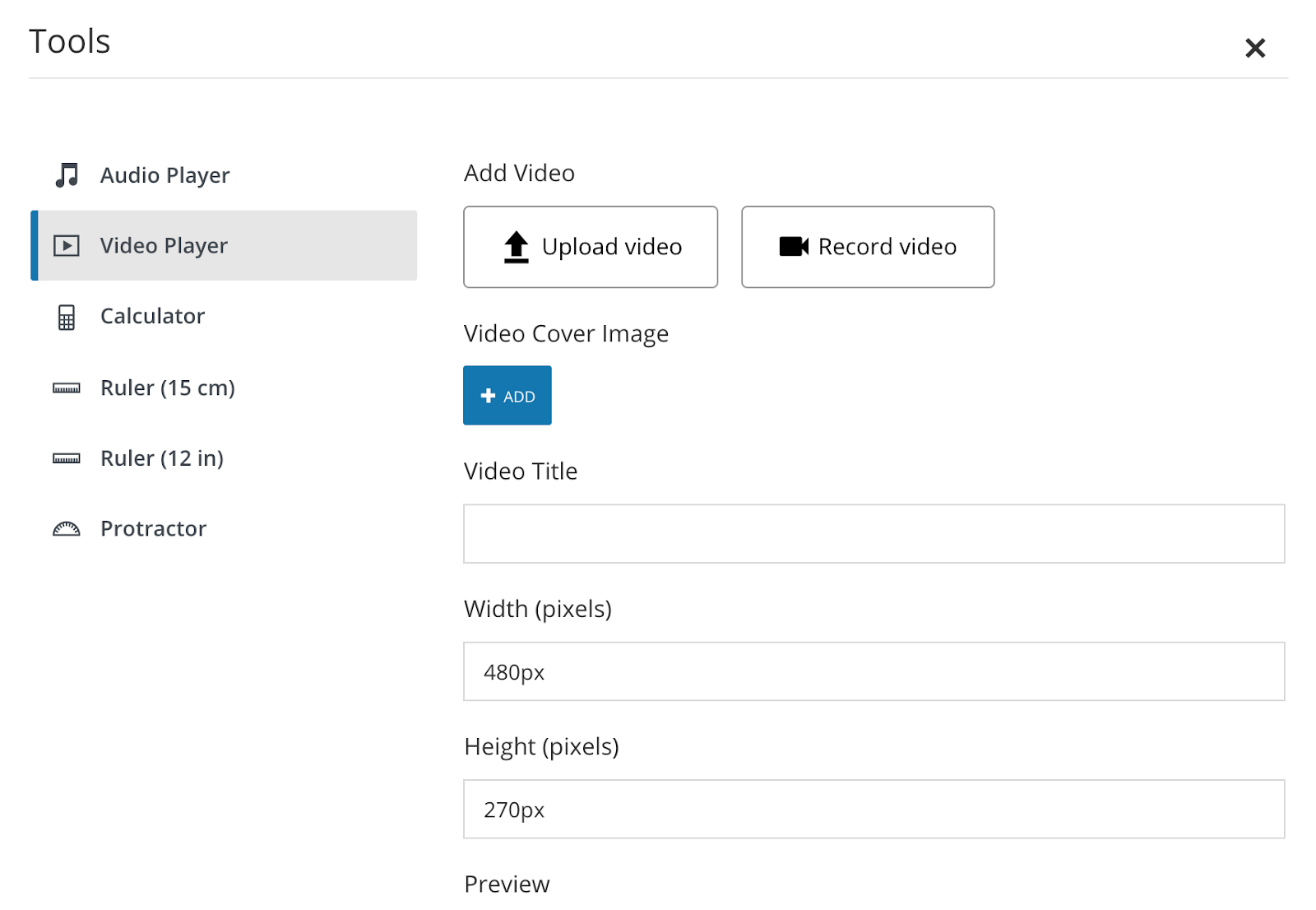The height and width of the screenshot is (910, 1316).
Task: Open the Audio Player tool tab
Action: tap(164, 175)
